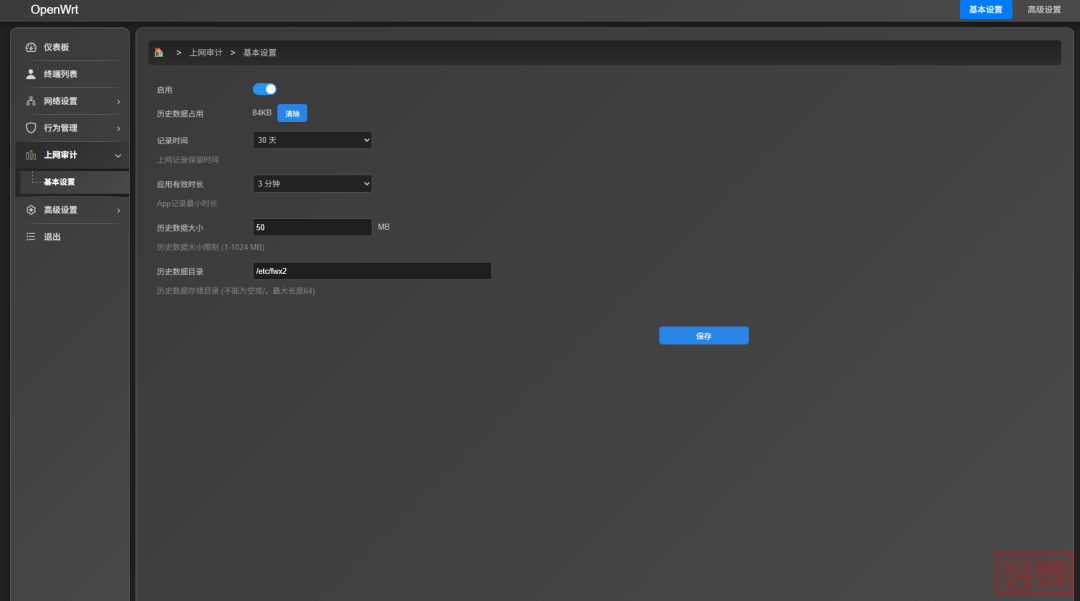
Task: Expand the 网络设置 chevron arrow
Action: coord(118,101)
